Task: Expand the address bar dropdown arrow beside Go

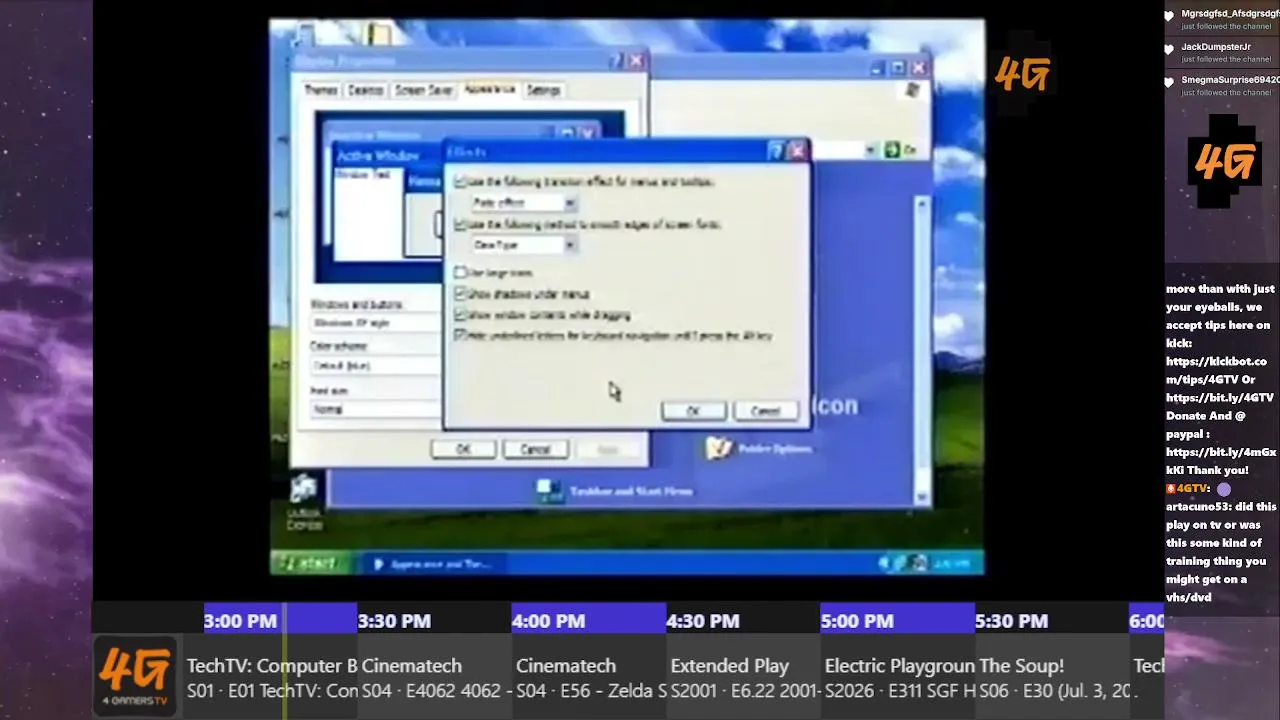Action: [871, 150]
